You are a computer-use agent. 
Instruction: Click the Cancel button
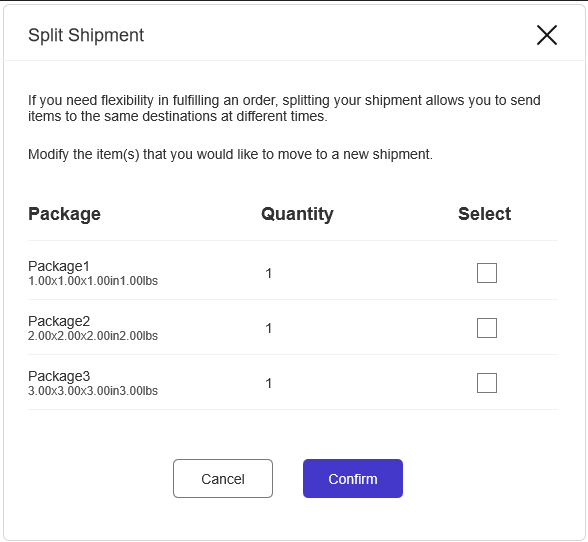(x=223, y=479)
